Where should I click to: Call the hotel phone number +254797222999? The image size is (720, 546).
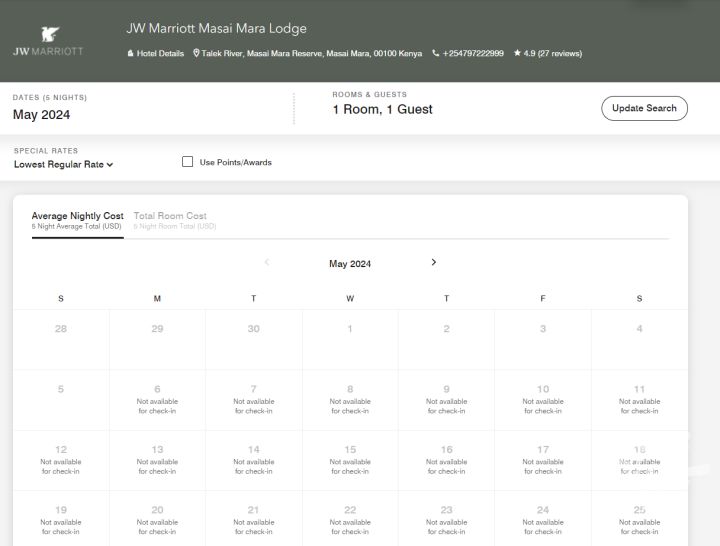coord(473,53)
